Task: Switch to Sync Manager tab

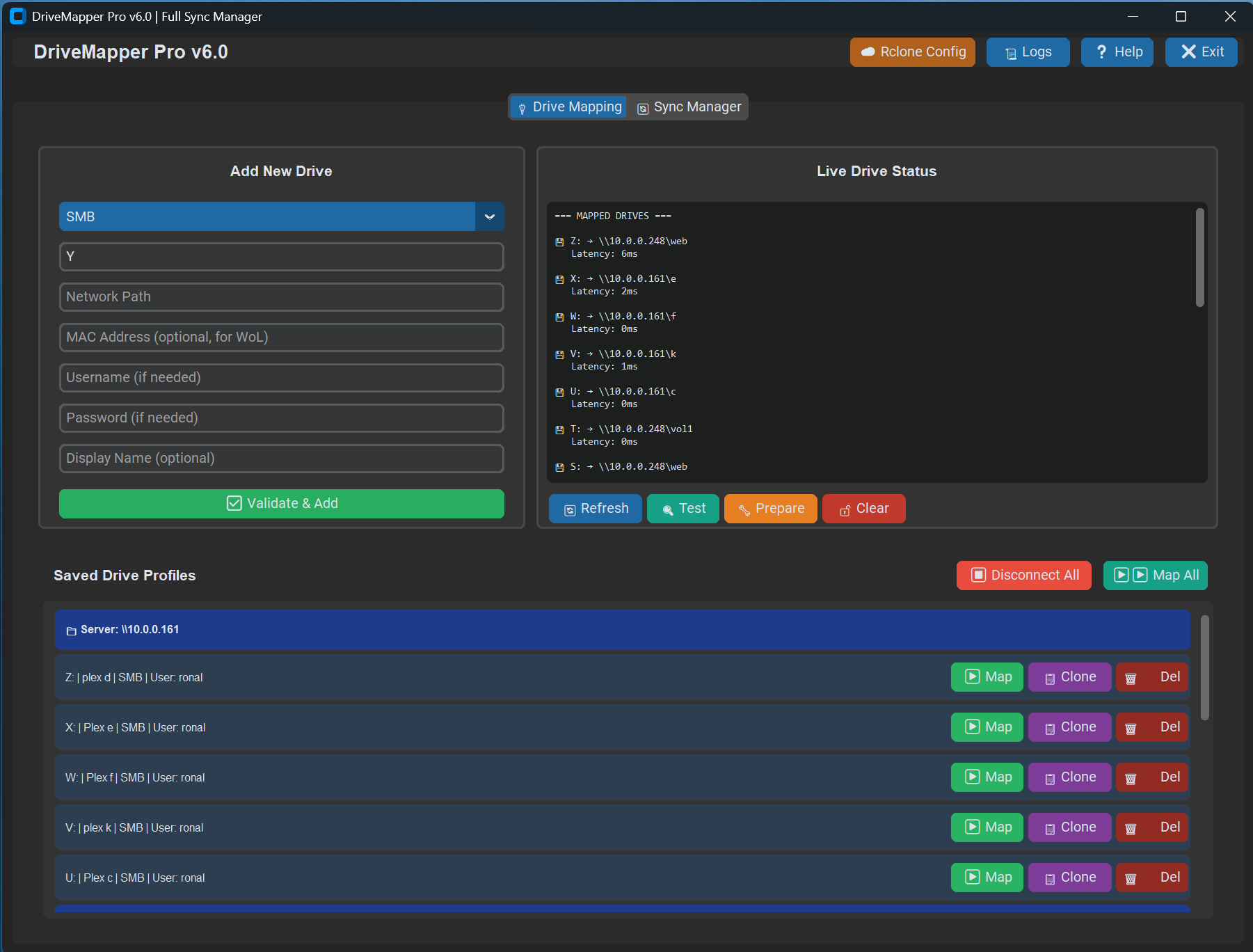Action: (x=689, y=107)
